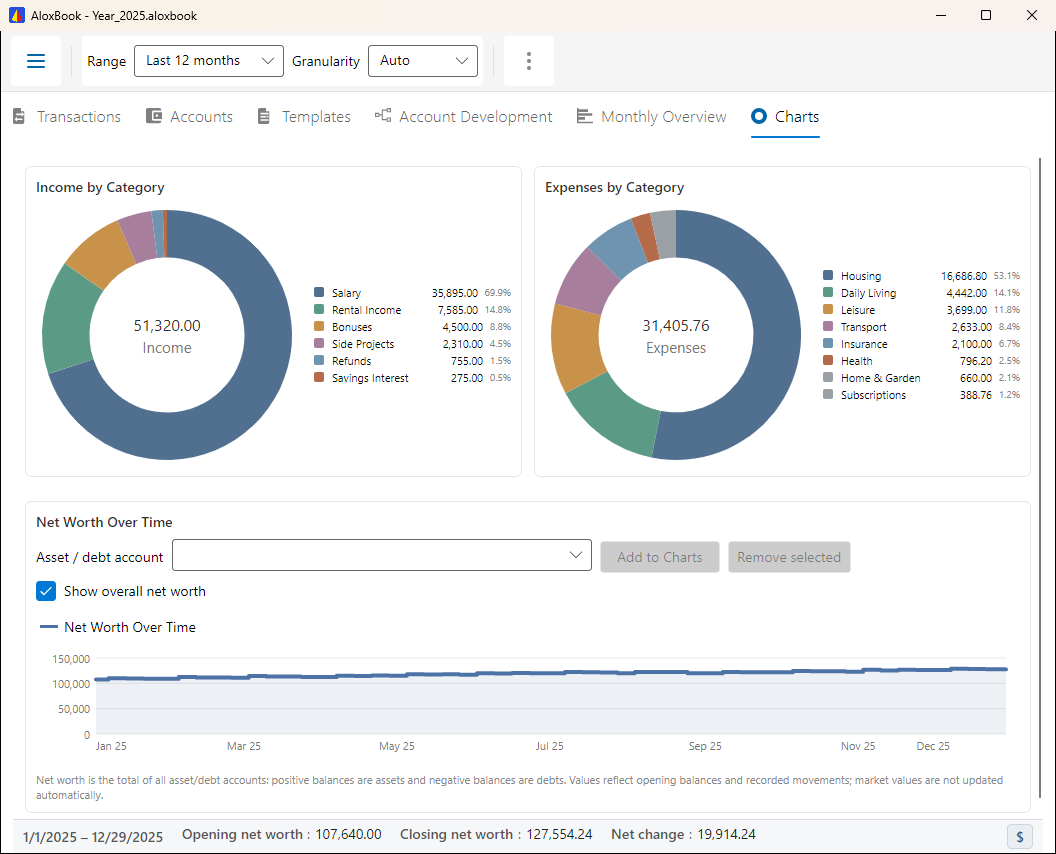Image resolution: width=1056 pixels, height=854 pixels.
Task: Click the Monthly Overview bars icon
Action: 584,117
